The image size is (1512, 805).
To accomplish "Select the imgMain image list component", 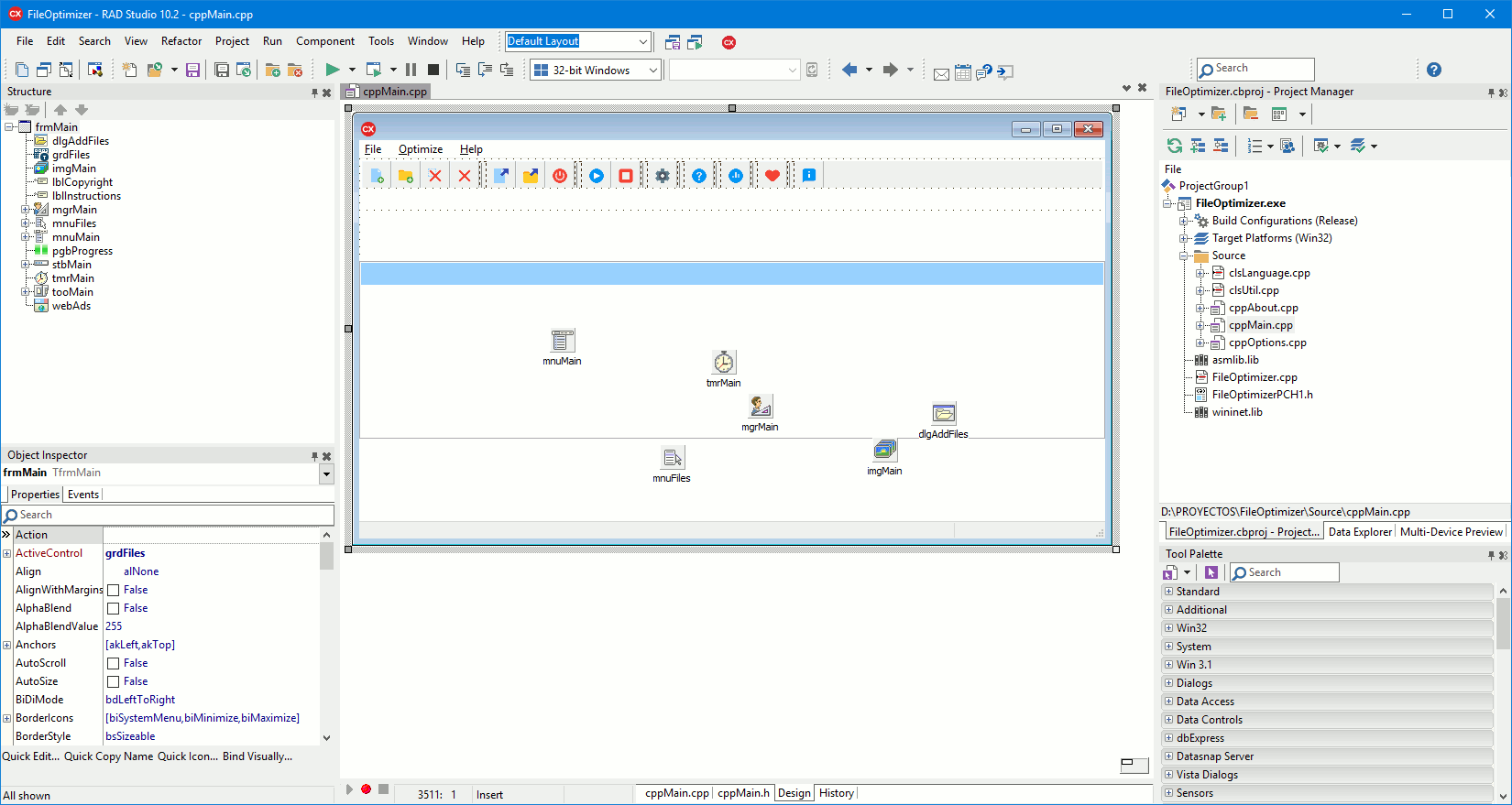I will (885, 450).
